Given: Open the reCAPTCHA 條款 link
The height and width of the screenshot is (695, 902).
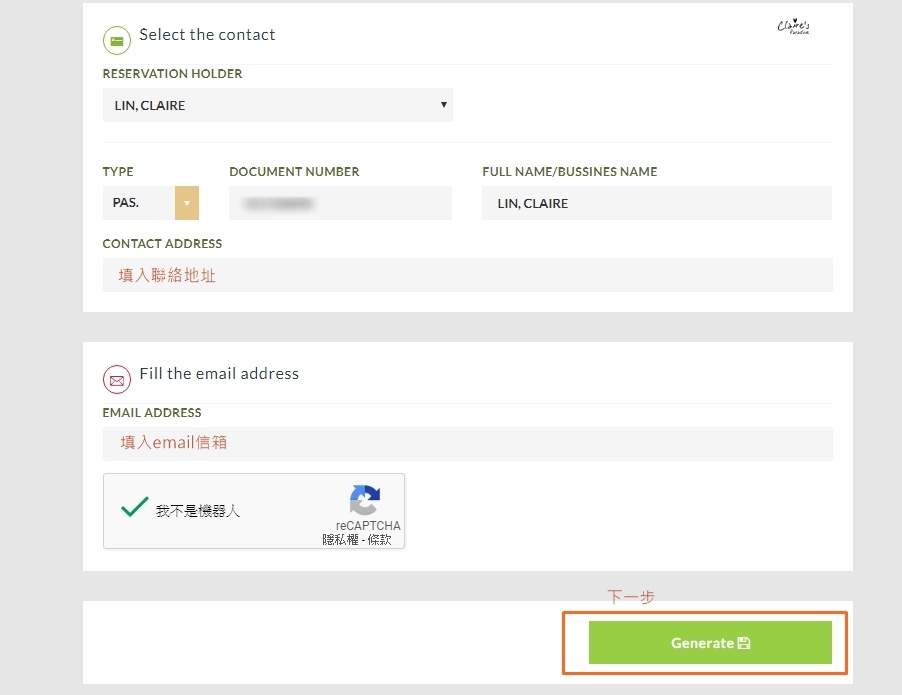Looking at the screenshot, I should pyautogui.click(x=380, y=540).
